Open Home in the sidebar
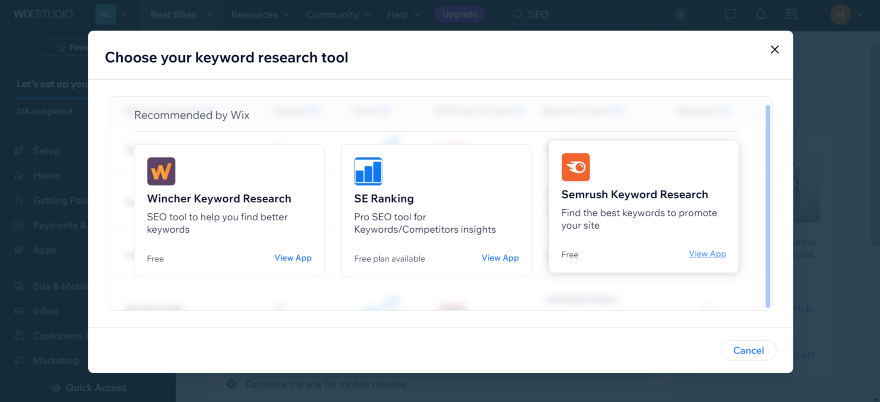 (46, 176)
